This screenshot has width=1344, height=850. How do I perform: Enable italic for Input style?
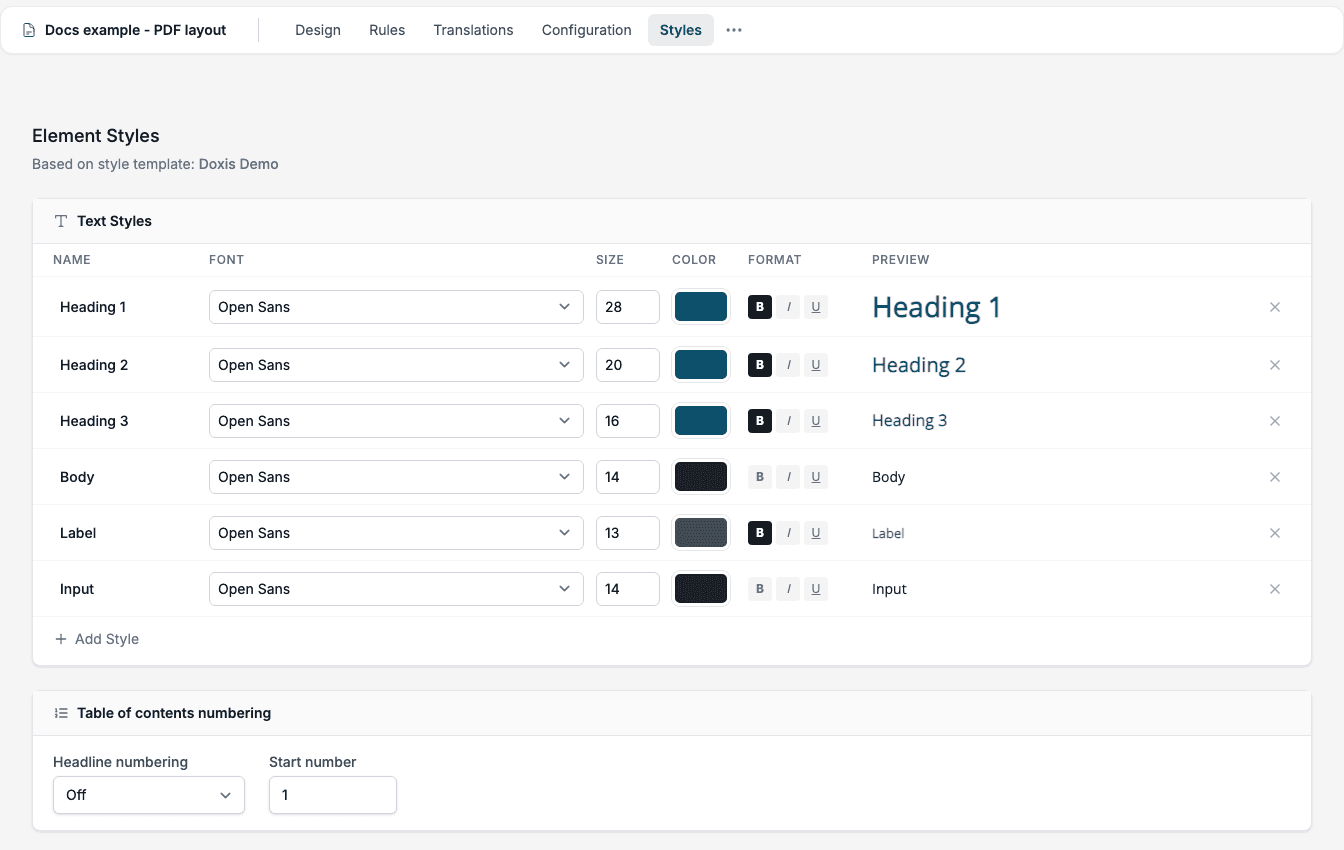(x=789, y=589)
